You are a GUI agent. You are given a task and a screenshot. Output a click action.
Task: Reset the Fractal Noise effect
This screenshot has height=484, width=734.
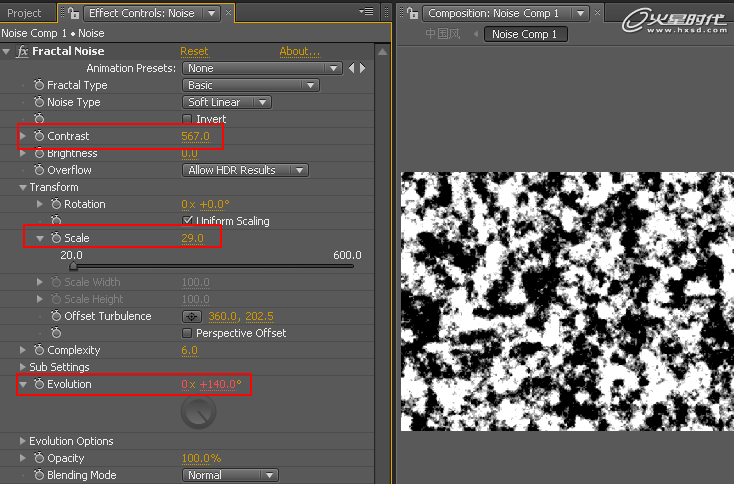point(194,51)
